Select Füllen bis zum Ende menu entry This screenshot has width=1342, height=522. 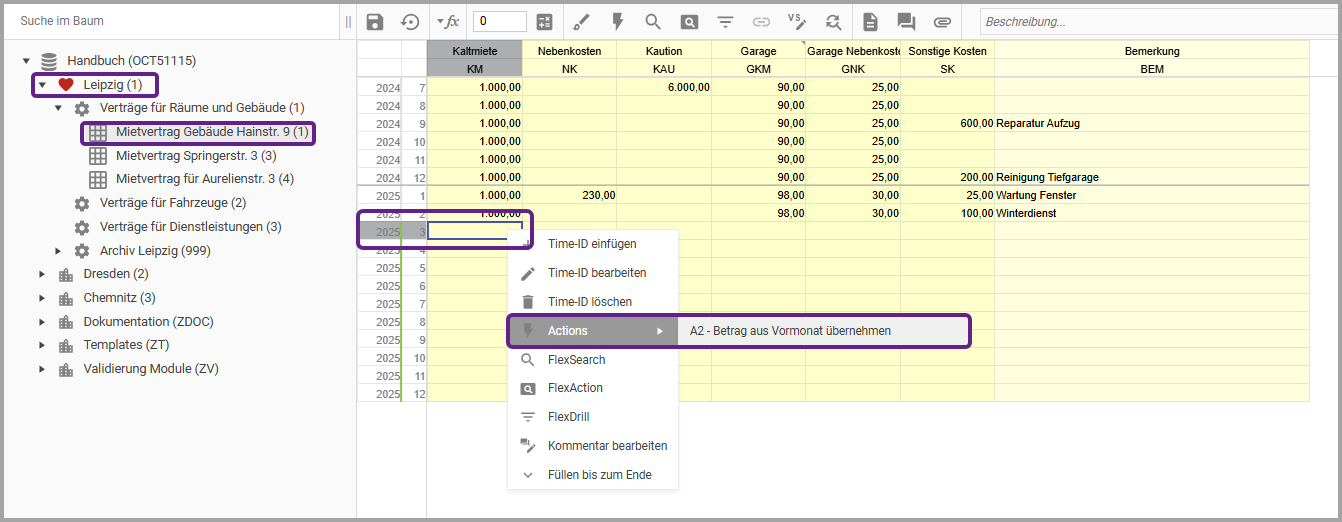(x=599, y=475)
